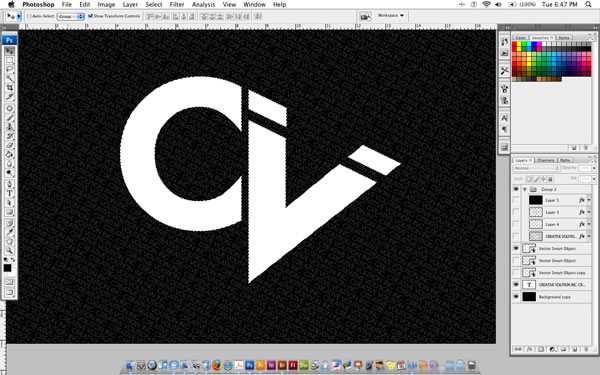This screenshot has height=375, width=600.
Task: Select the Blur tool
Action: (x=10, y=164)
